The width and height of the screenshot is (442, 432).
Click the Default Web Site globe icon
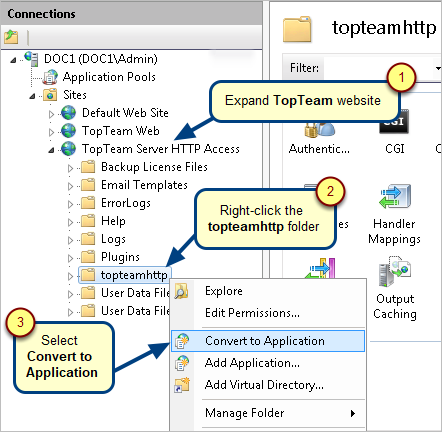[69, 113]
